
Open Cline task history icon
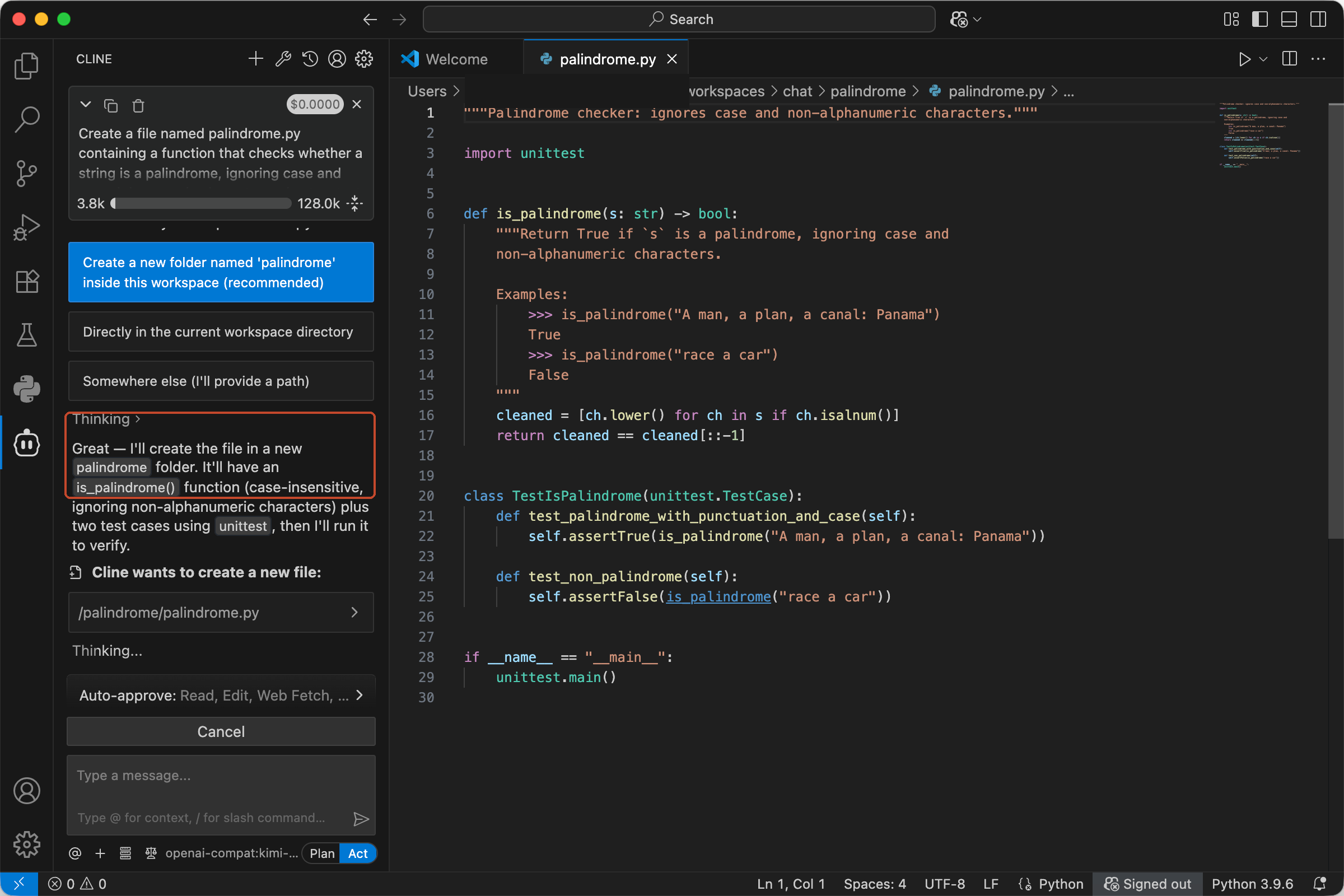pos(310,59)
